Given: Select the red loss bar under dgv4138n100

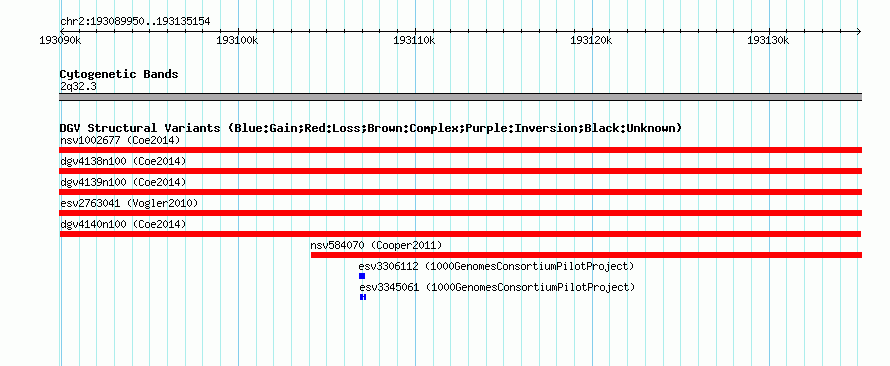Looking at the screenshot, I should click(x=460, y=171).
